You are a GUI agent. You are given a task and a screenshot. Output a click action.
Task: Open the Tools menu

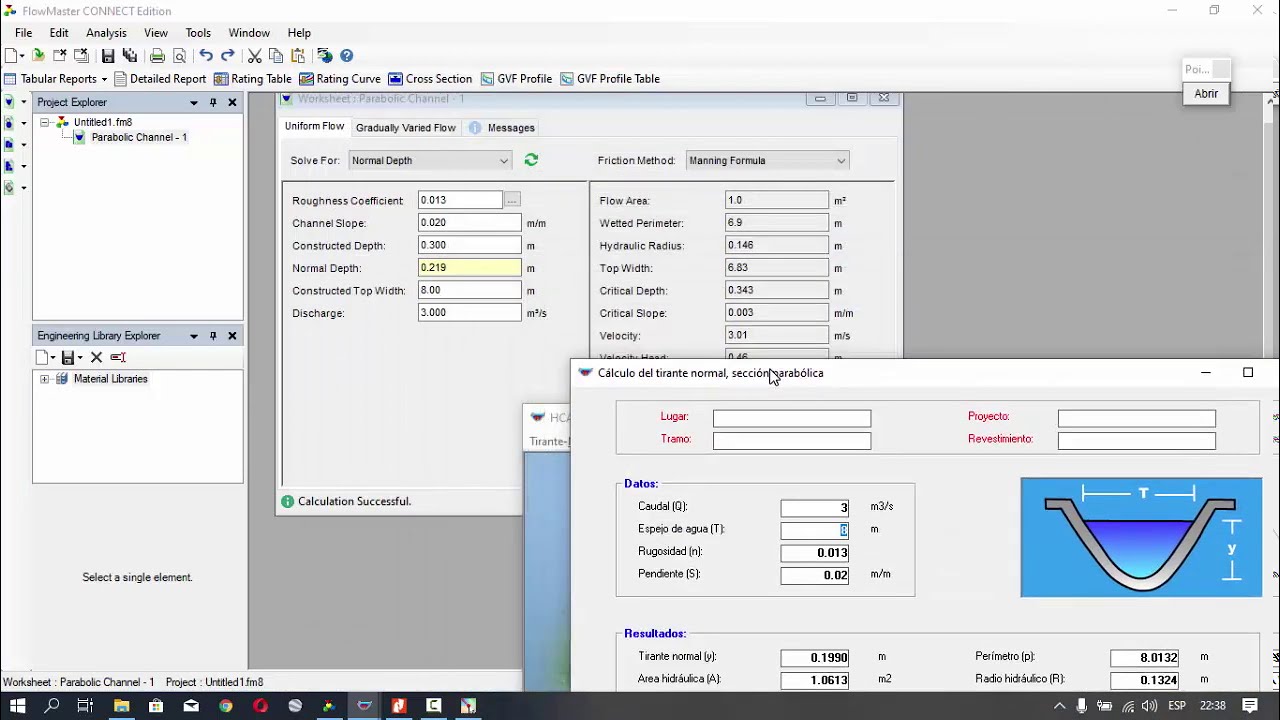point(198,33)
